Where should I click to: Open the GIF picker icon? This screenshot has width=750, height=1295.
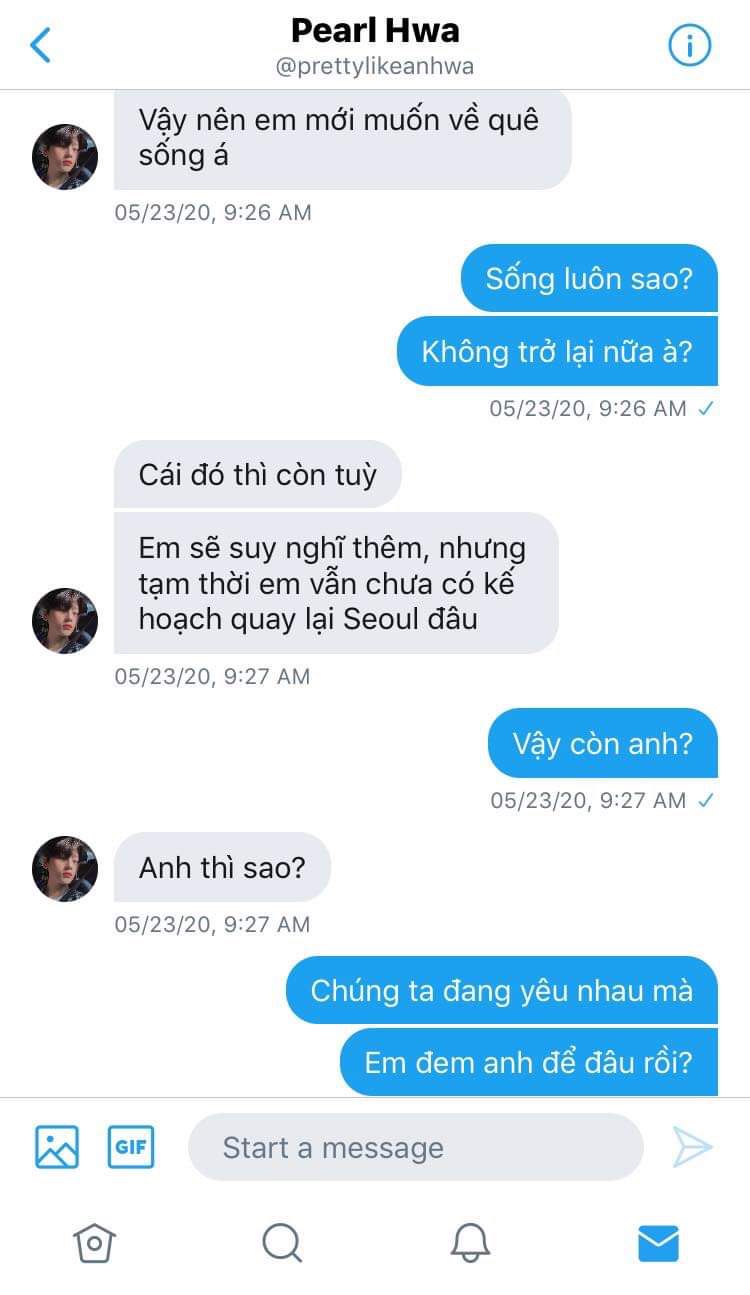[x=131, y=1146]
